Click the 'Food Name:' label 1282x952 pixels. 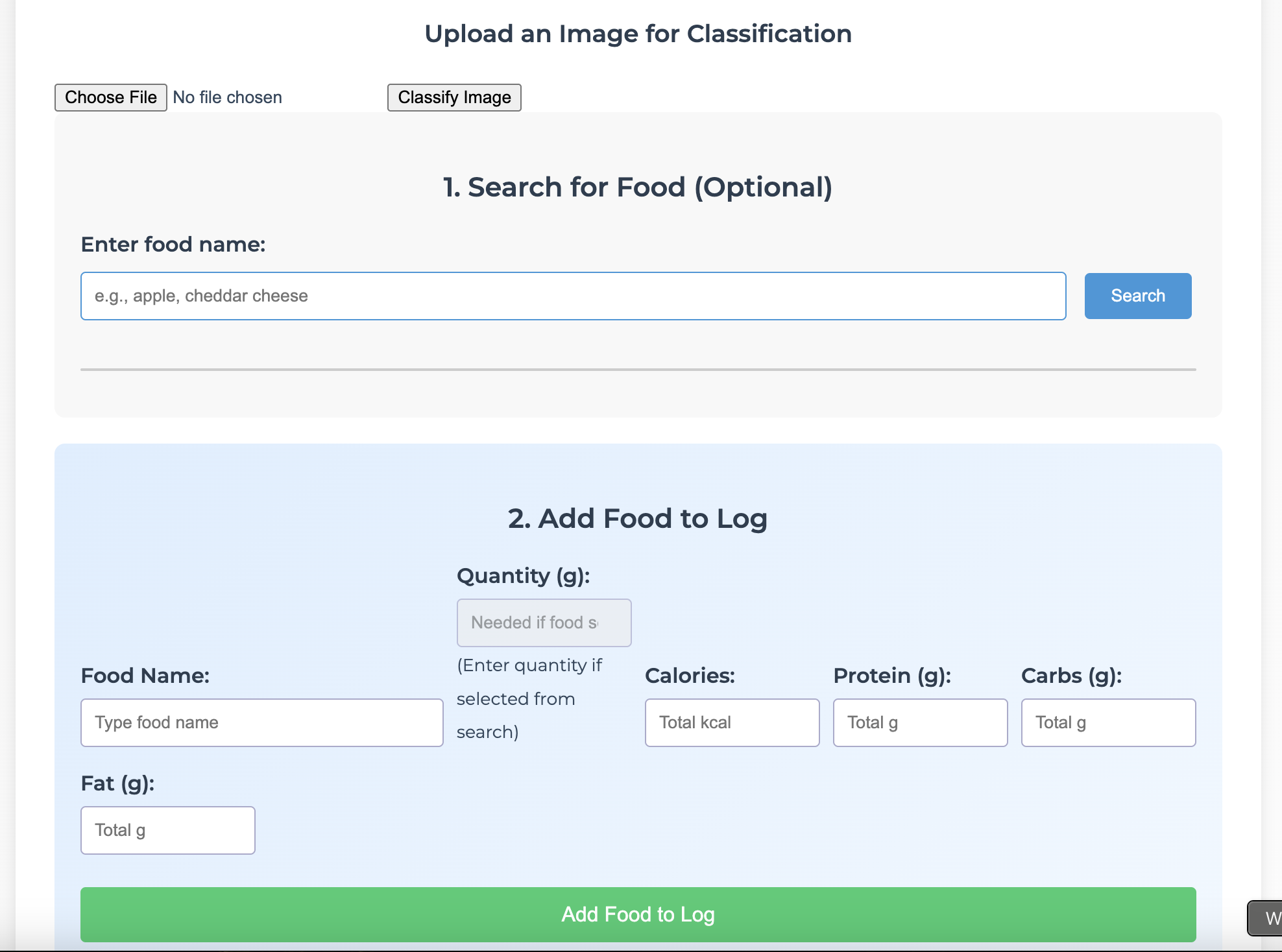(x=145, y=676)
